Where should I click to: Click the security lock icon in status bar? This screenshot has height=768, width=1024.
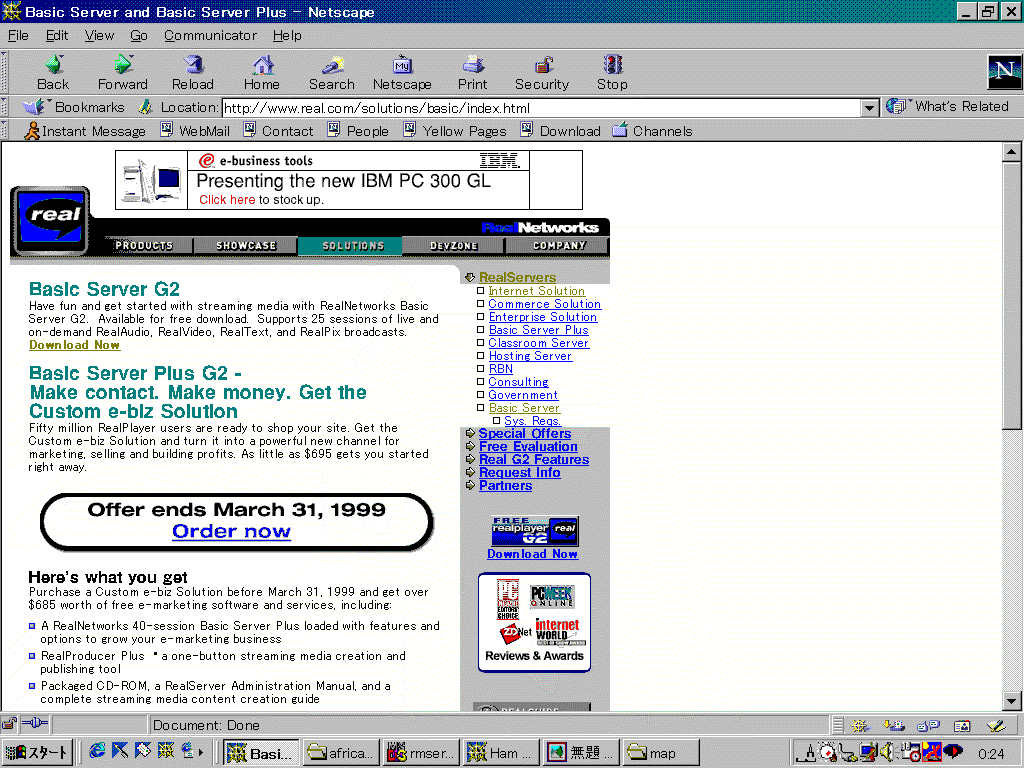point(9,724)
